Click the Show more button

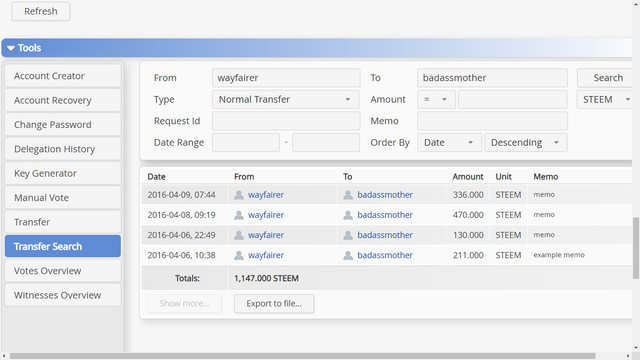(x=184, y=304)
